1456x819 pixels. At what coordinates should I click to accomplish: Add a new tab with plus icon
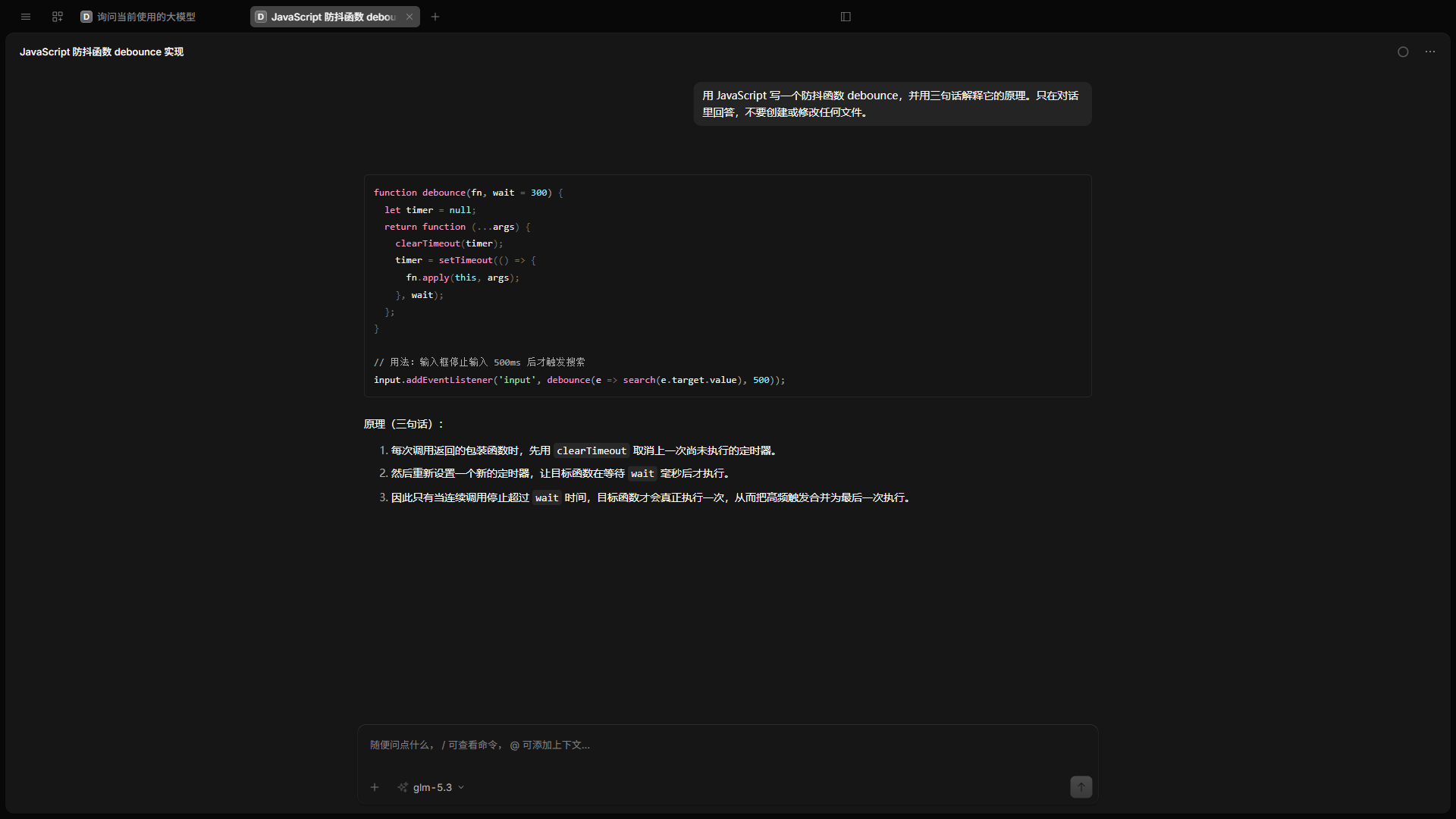[435, 17]
